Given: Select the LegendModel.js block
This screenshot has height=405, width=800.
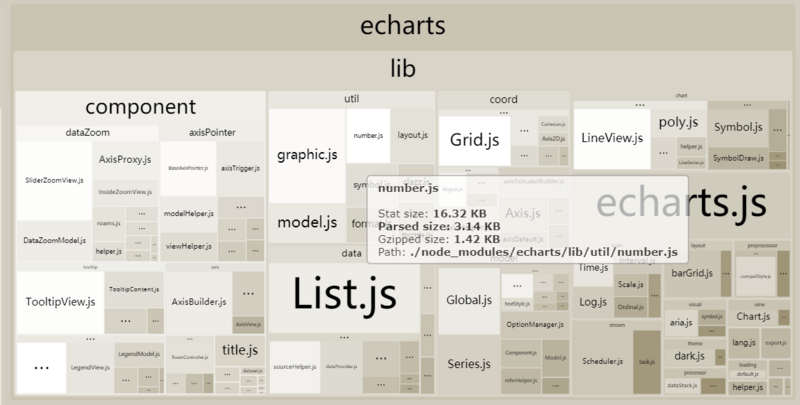Looking at the screenshot, I should click(139, 354).
